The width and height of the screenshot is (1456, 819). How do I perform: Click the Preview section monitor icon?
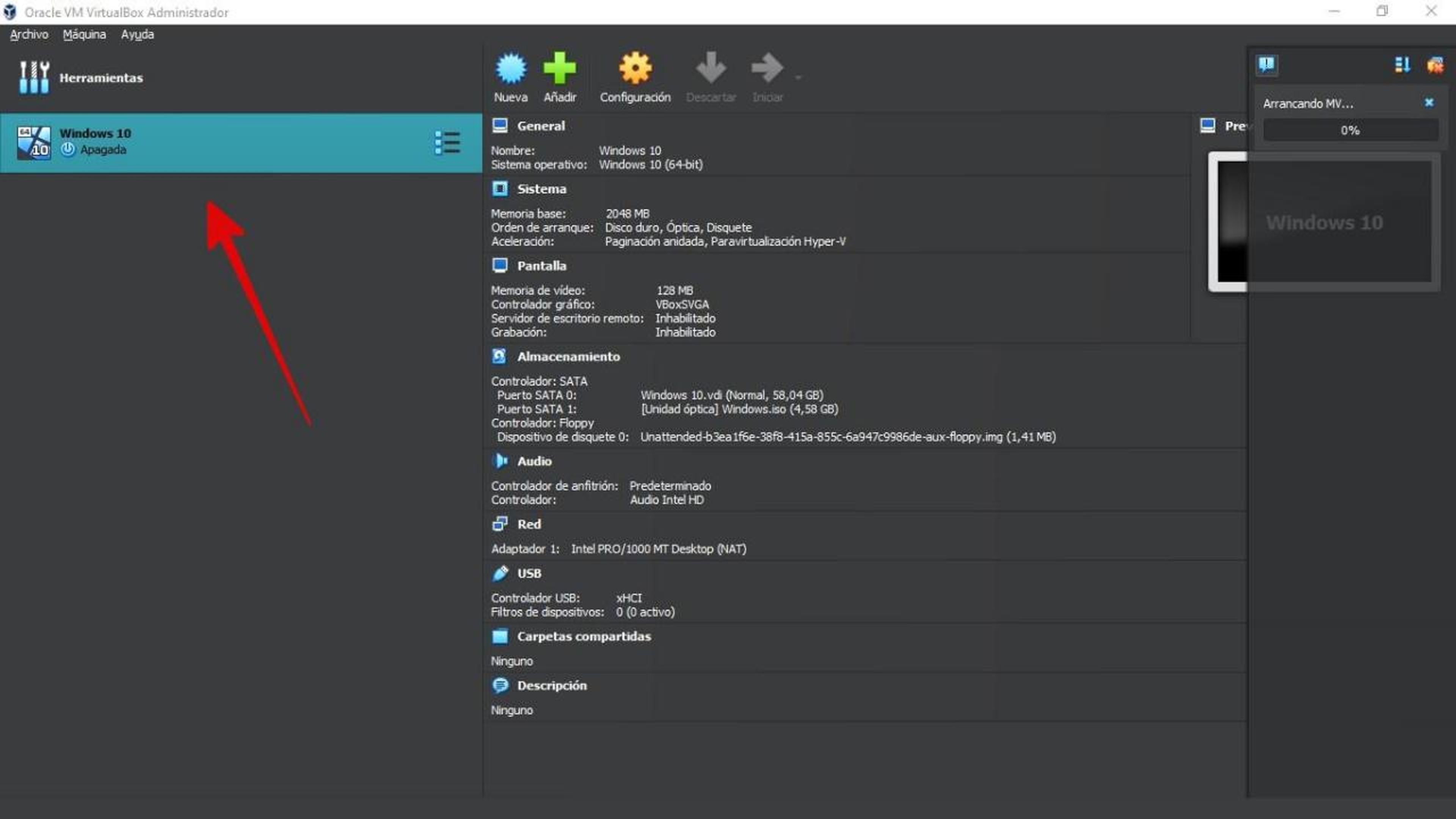pyautogui.click(x=1207, y=126)
